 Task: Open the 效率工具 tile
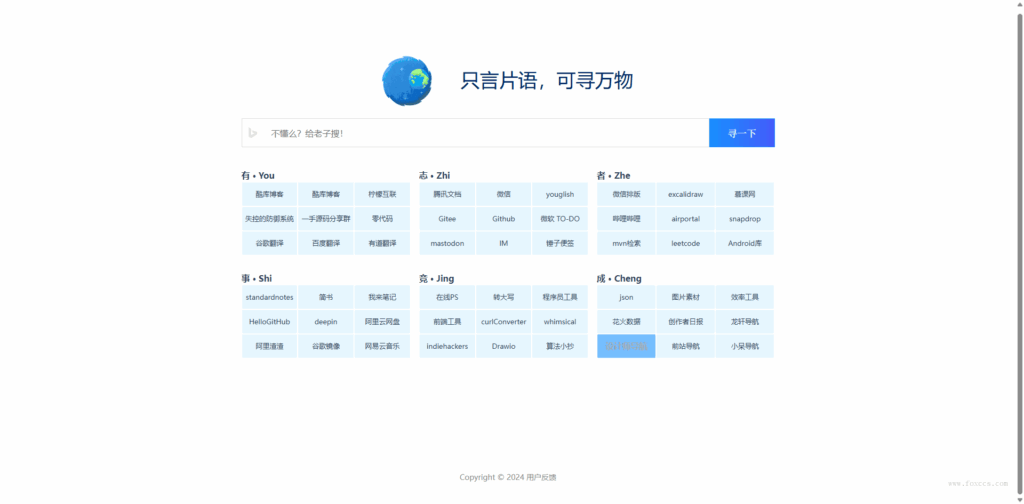pos(744,297)
